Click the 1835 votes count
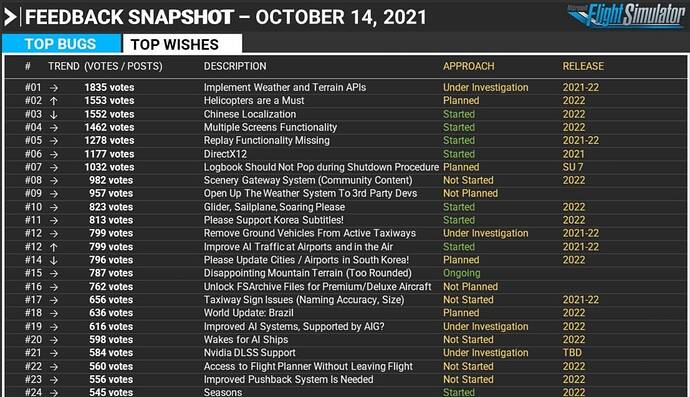This screenshot has width=690, height=397. point(109,87)
